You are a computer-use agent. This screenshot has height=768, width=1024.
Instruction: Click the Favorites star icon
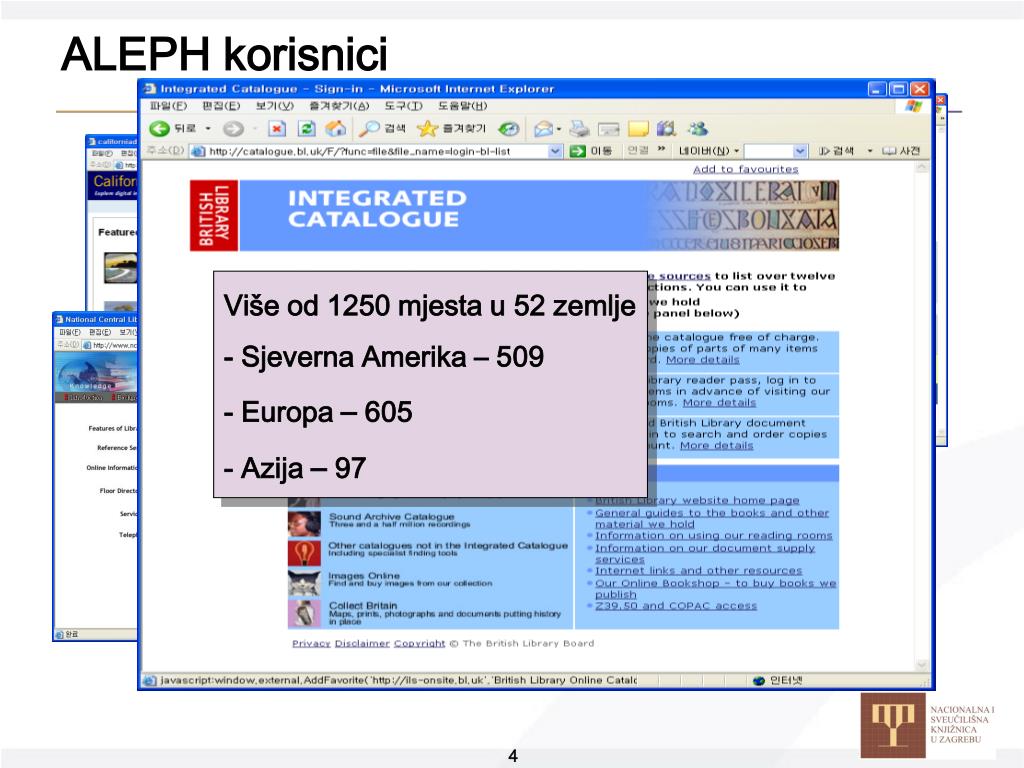[426, 129]
